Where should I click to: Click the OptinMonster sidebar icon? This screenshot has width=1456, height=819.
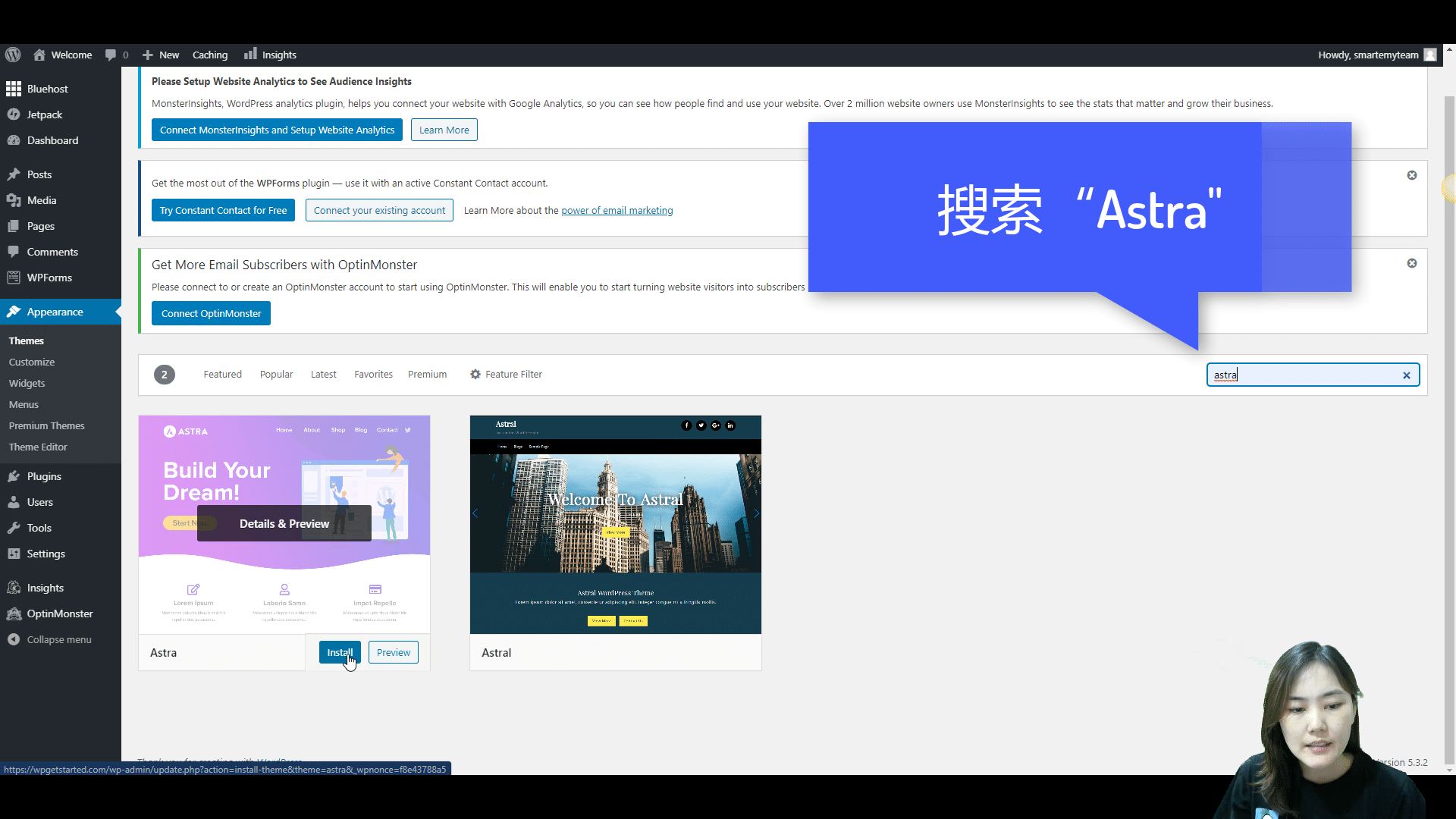click(14, 613)
